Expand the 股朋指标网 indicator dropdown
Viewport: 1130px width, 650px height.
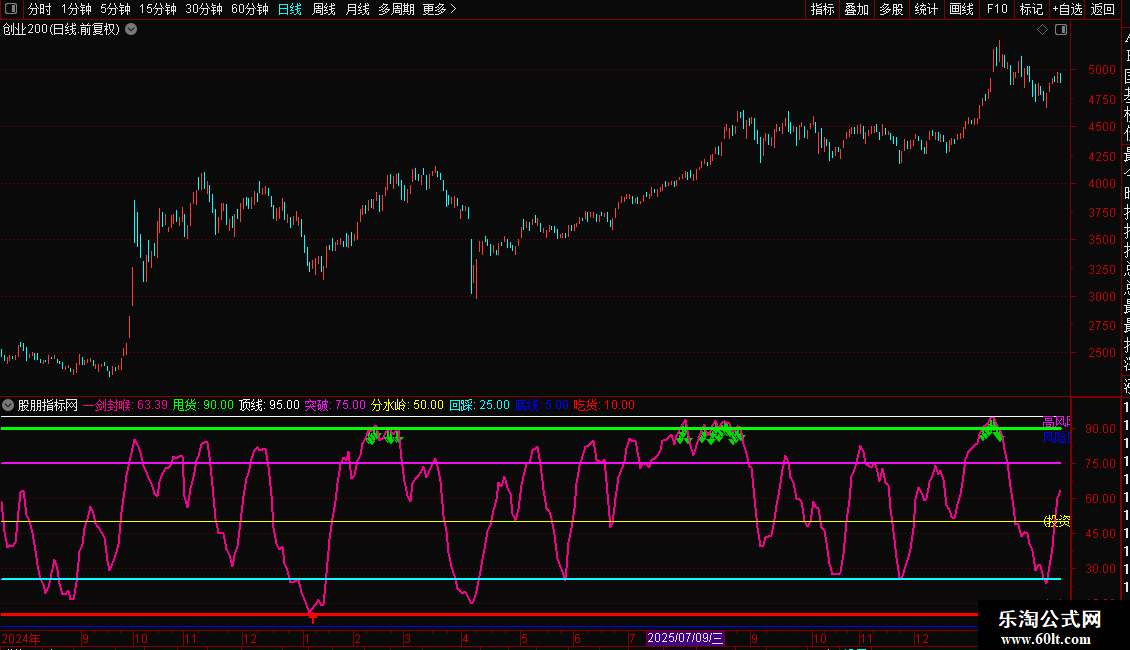[8, 405]
